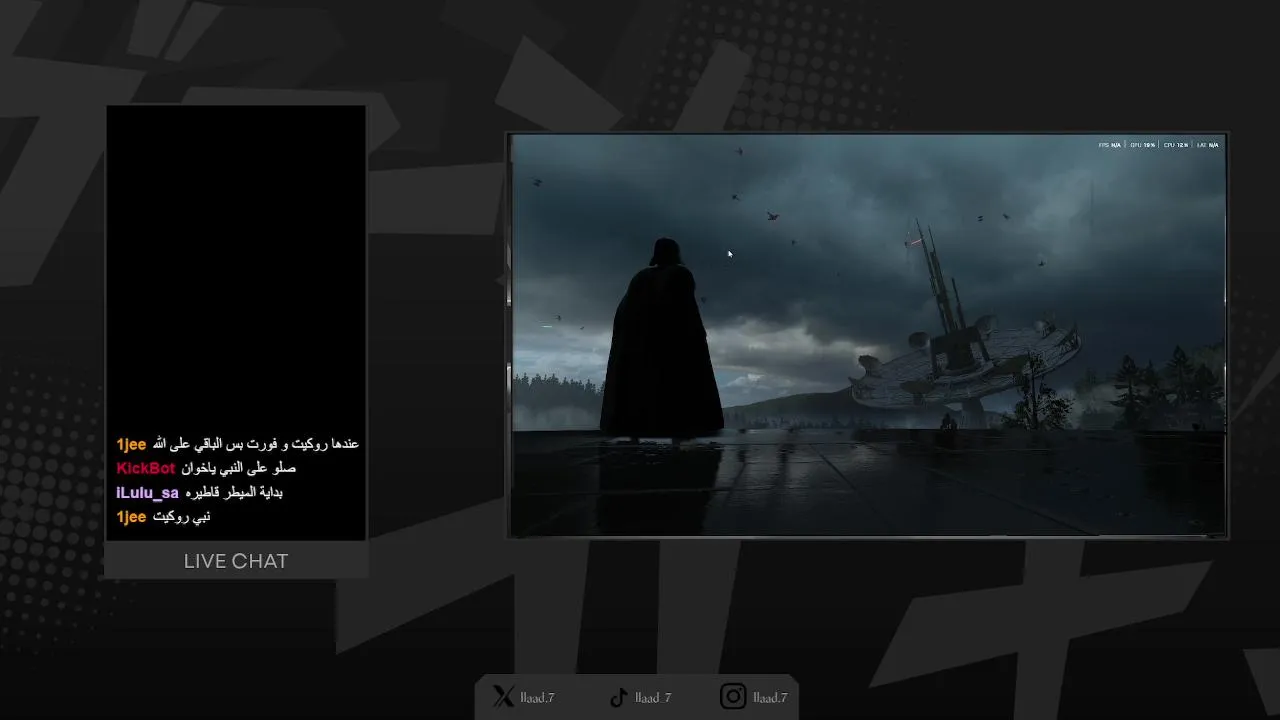Viewport: 1280px width, 720px height.
Task: Open the llaad.7 handle beside X logo
Action: coord(537,698)
